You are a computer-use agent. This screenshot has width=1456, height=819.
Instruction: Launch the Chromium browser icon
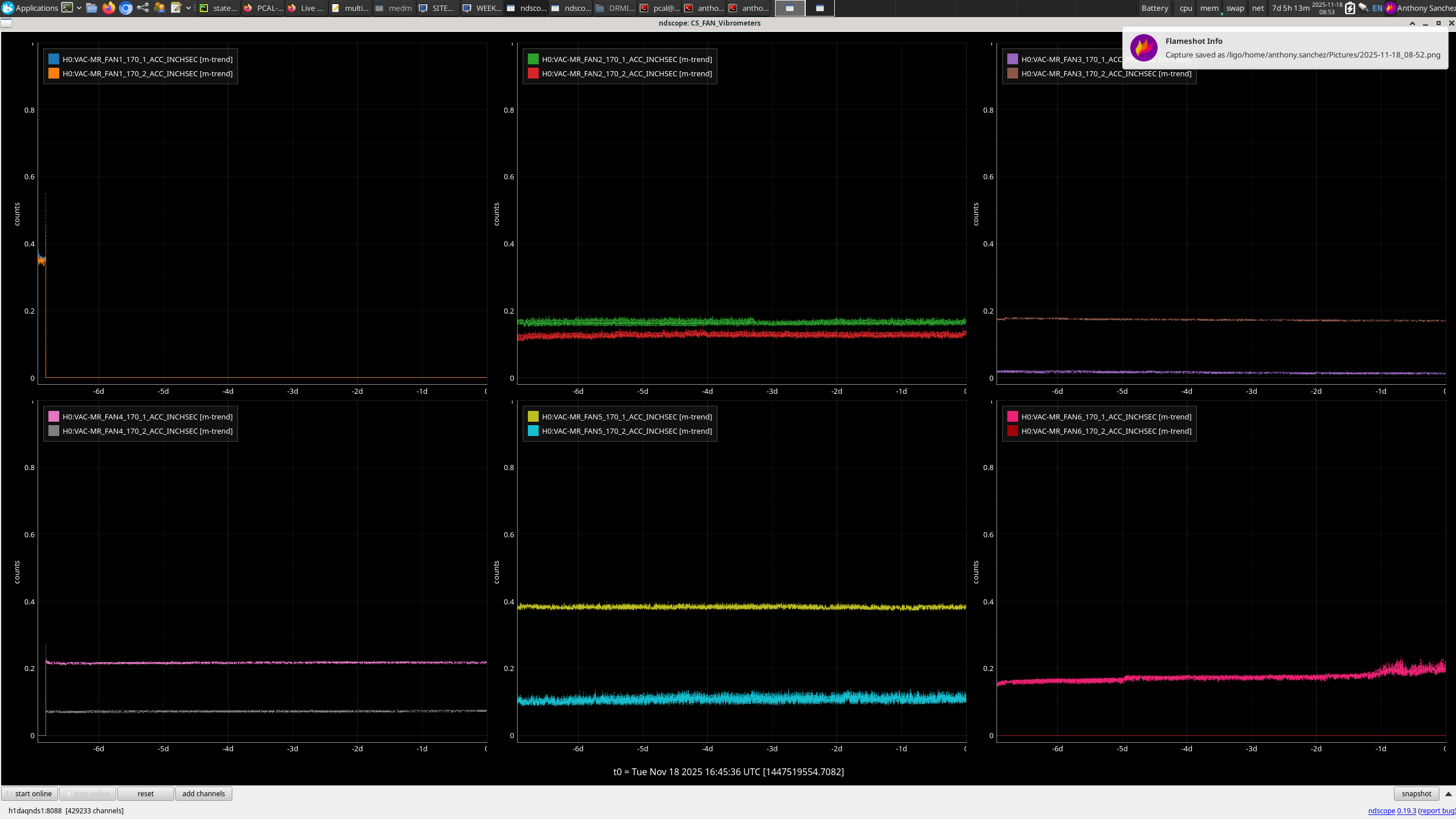[x=126, y=8]
